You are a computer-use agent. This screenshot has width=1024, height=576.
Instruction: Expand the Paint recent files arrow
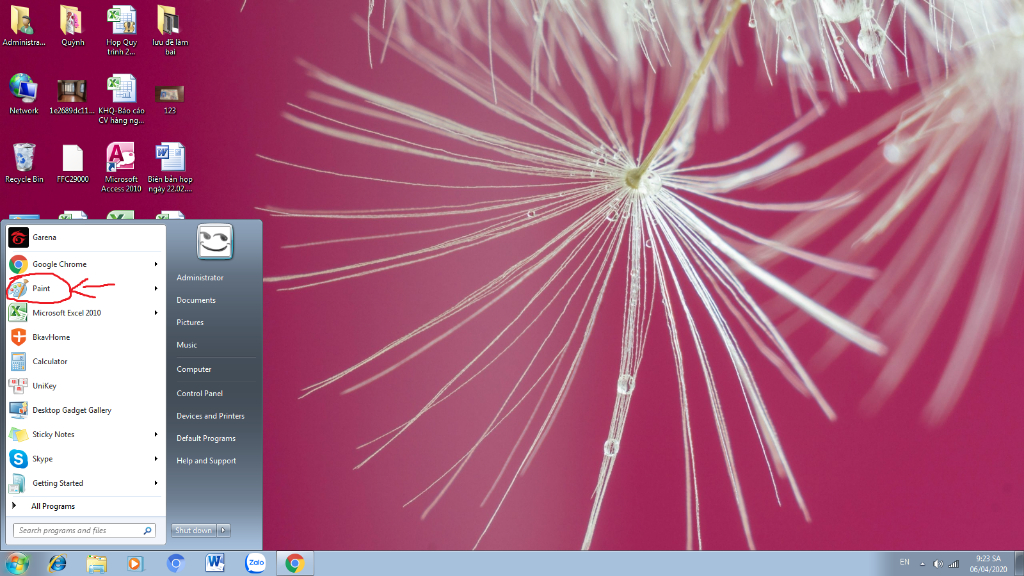click(x=156, y=288)
